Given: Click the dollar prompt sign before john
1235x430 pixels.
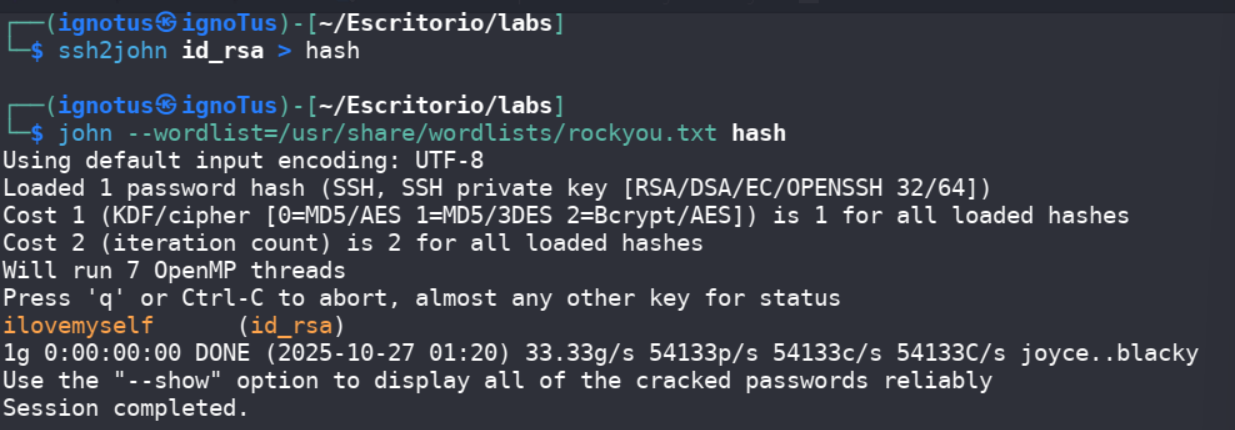Looking at the screenshot, I should tap(38, 133).
